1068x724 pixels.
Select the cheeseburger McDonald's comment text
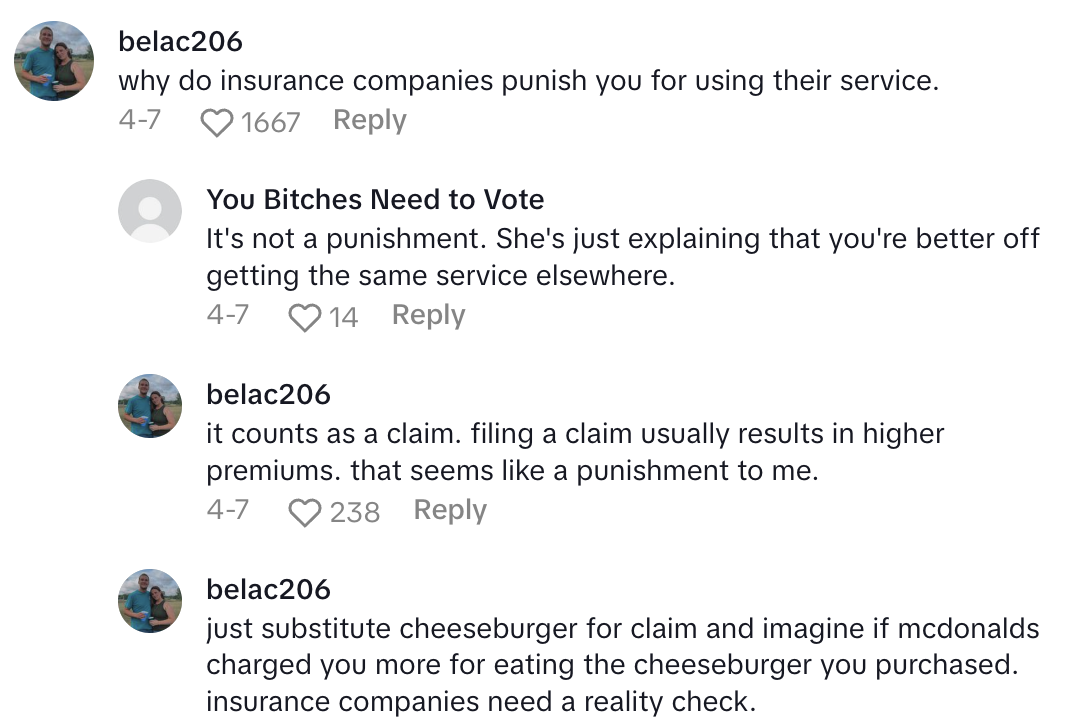click(622, 665)
